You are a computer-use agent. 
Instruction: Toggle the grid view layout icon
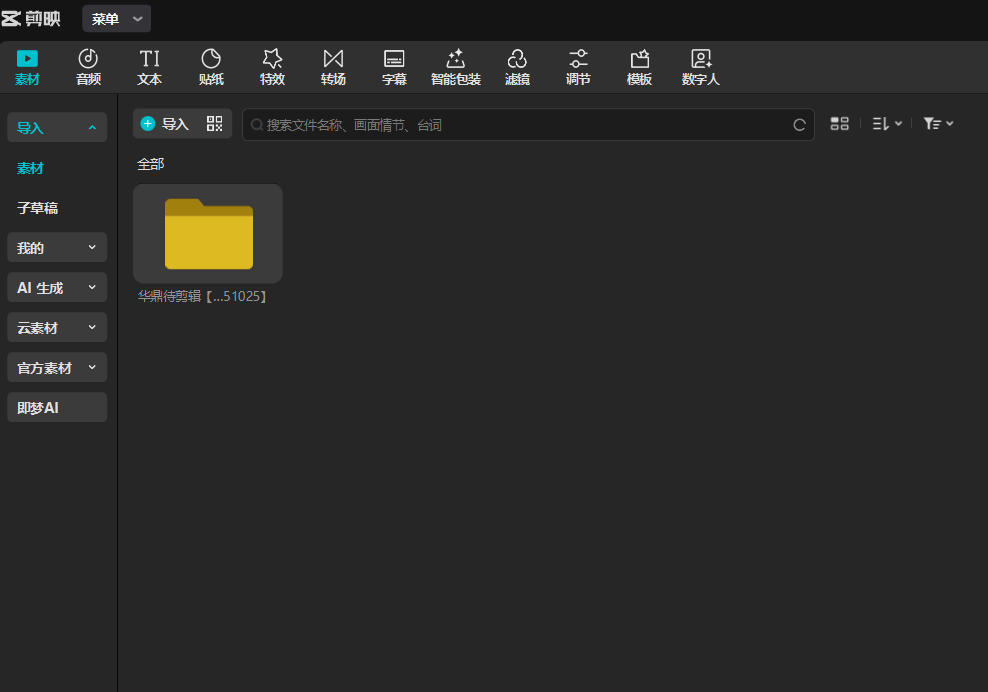coord(839,124)
